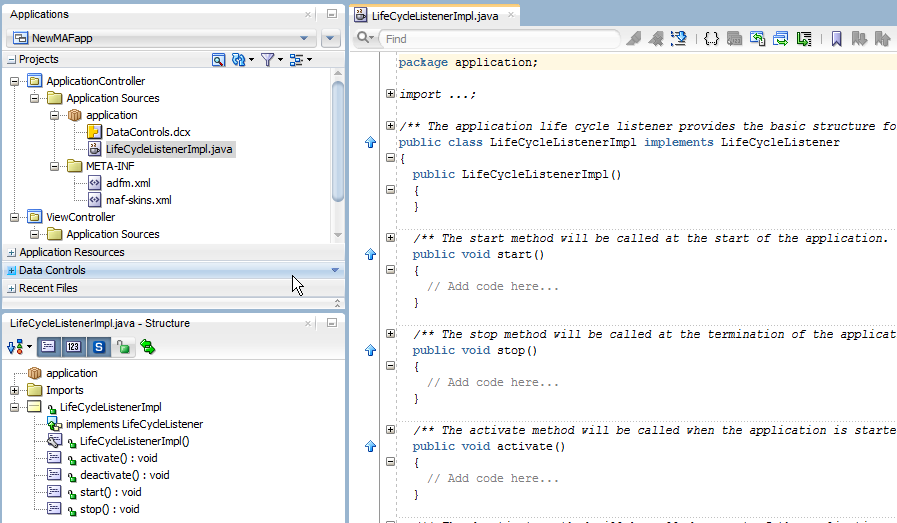Screen dimensions: 897x523
Task: Collapse LifeCycleListenerImpl class in Structure
Action: click(x=14, y=407)
